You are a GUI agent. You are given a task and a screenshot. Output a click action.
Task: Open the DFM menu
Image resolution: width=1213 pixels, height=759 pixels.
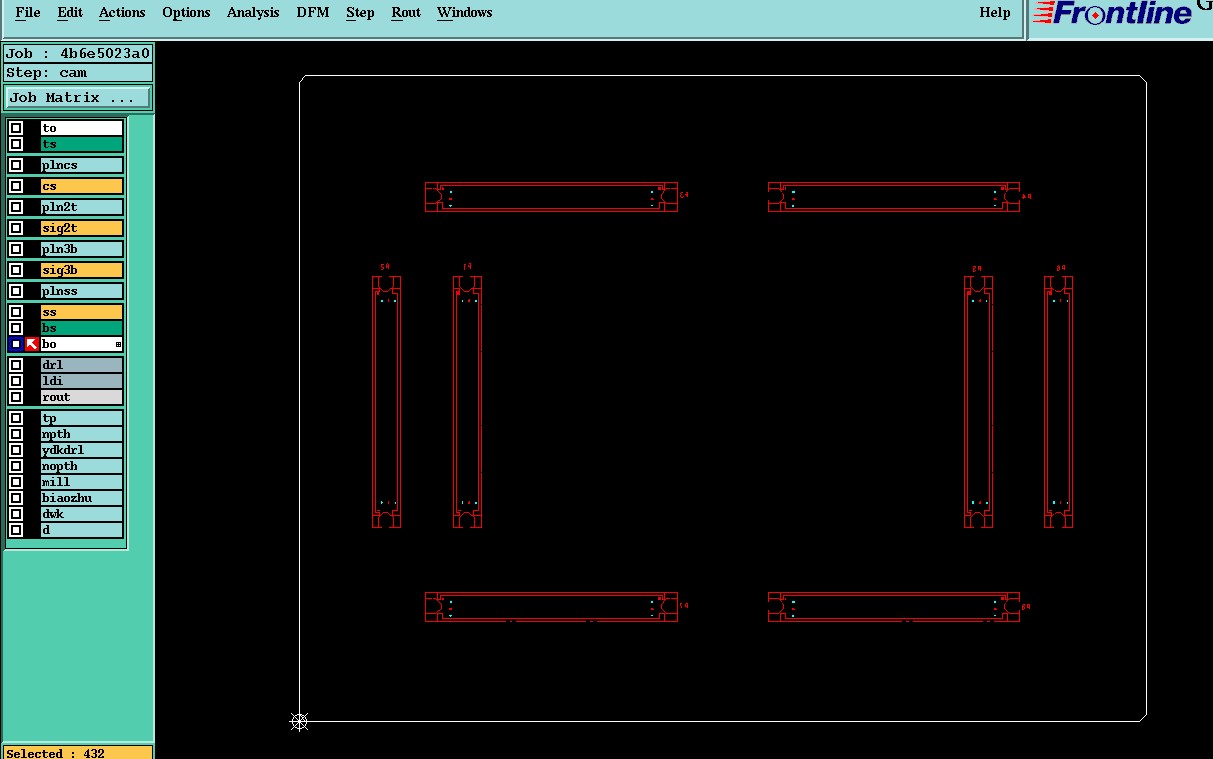click(x=313, y=13)
